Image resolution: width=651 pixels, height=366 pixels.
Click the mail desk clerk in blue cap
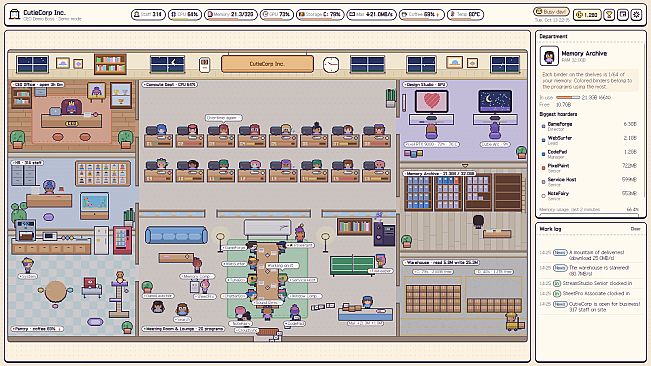point(367,303)
